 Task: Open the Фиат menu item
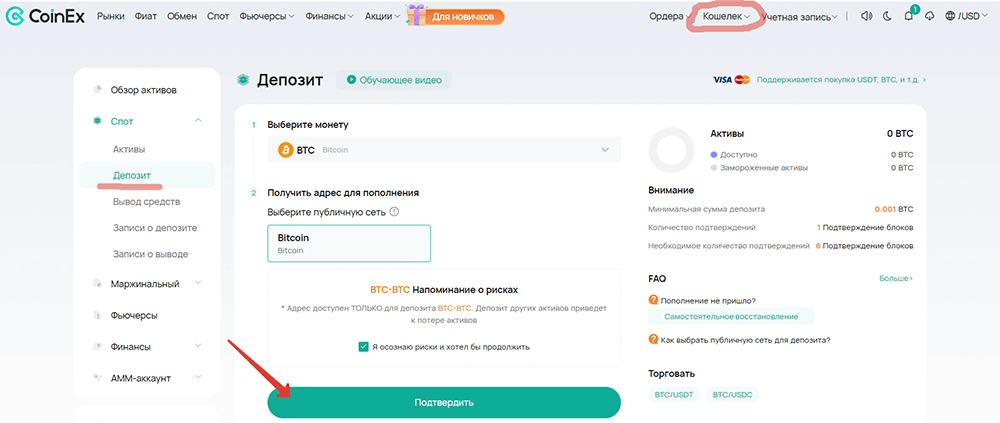pos(146,17)
